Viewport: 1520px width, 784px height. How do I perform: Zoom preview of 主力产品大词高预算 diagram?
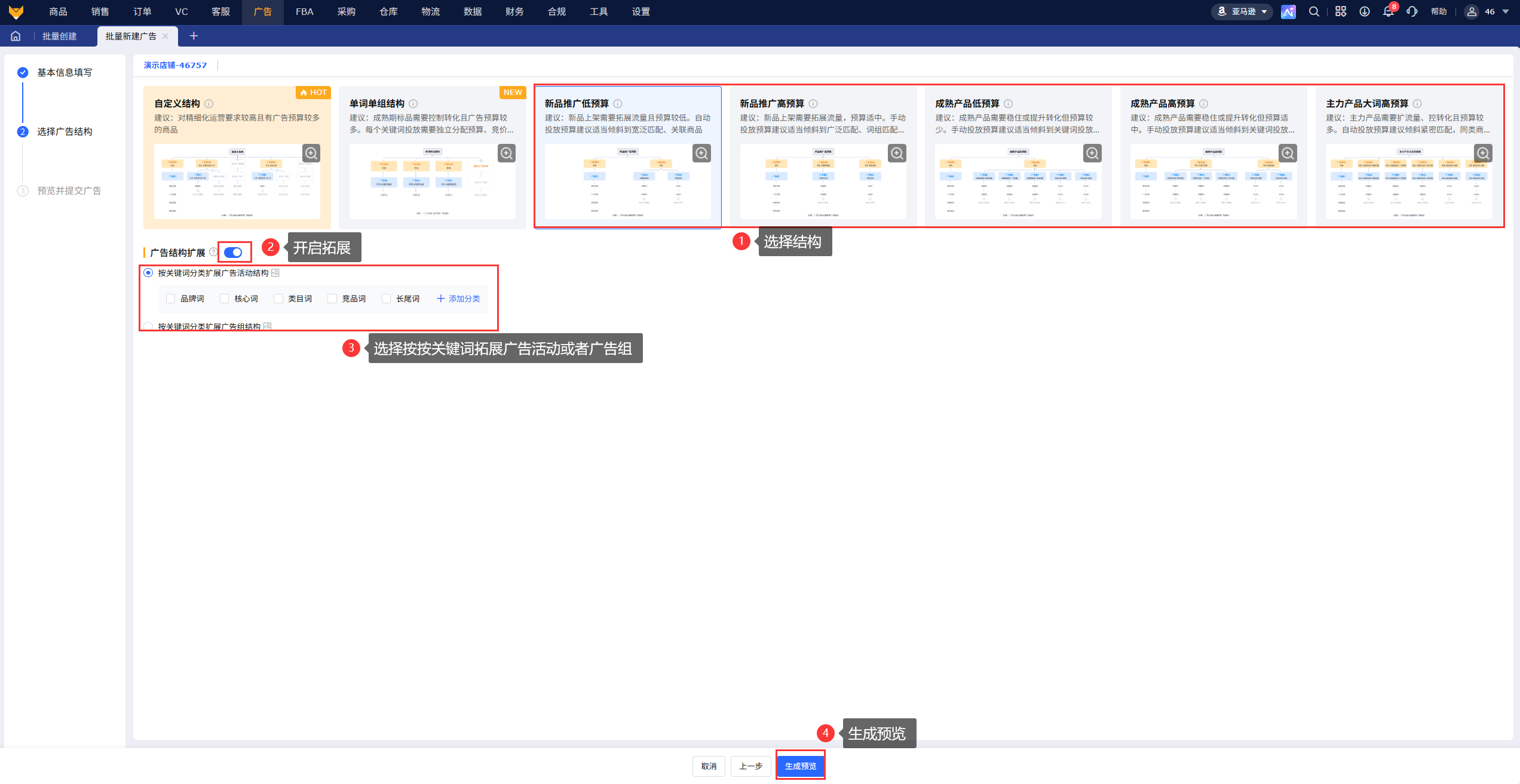(x=1483, y=153)
